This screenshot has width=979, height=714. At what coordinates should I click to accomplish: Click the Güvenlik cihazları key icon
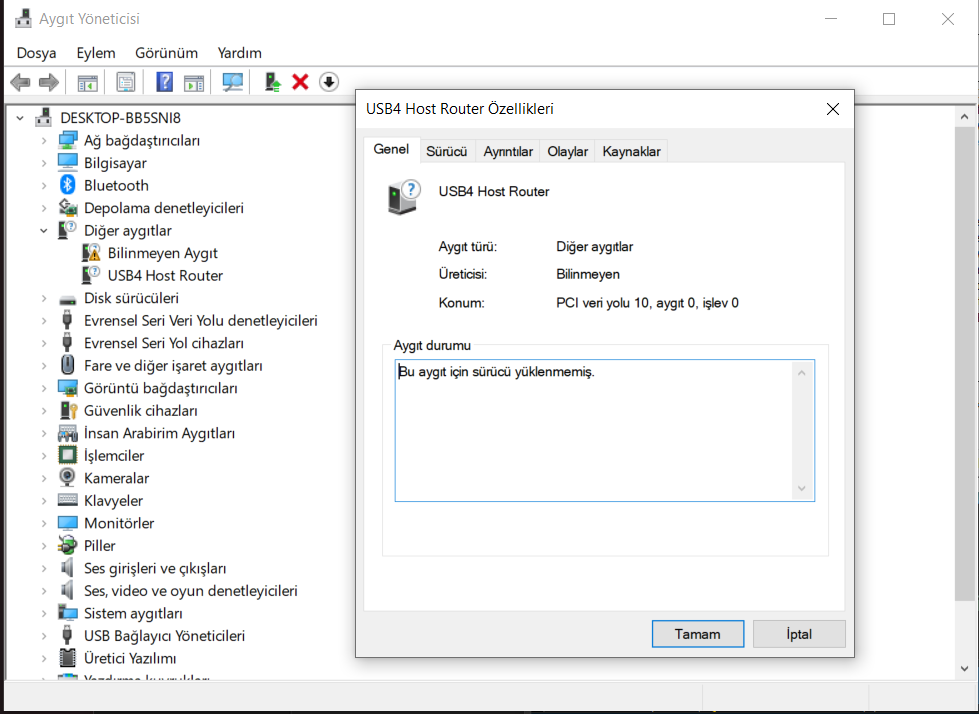[68, 411]
